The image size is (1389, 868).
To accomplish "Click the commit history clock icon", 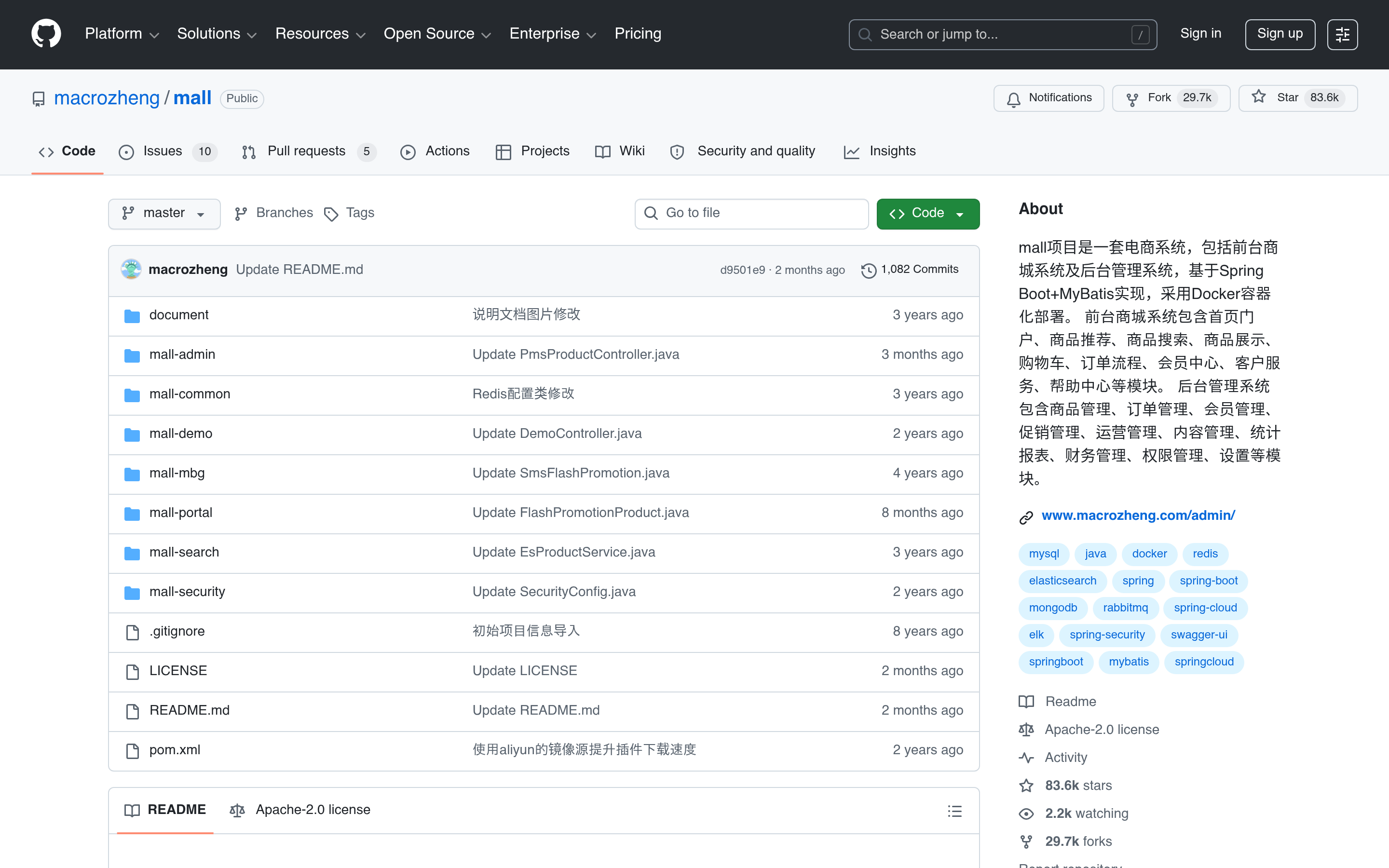I will (869, 270).
